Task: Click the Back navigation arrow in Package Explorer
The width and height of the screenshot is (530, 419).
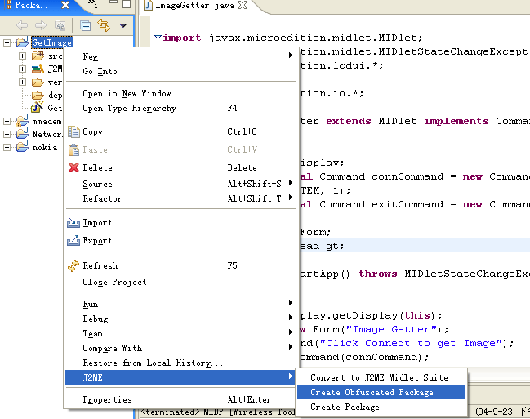Action: point(22,25)
